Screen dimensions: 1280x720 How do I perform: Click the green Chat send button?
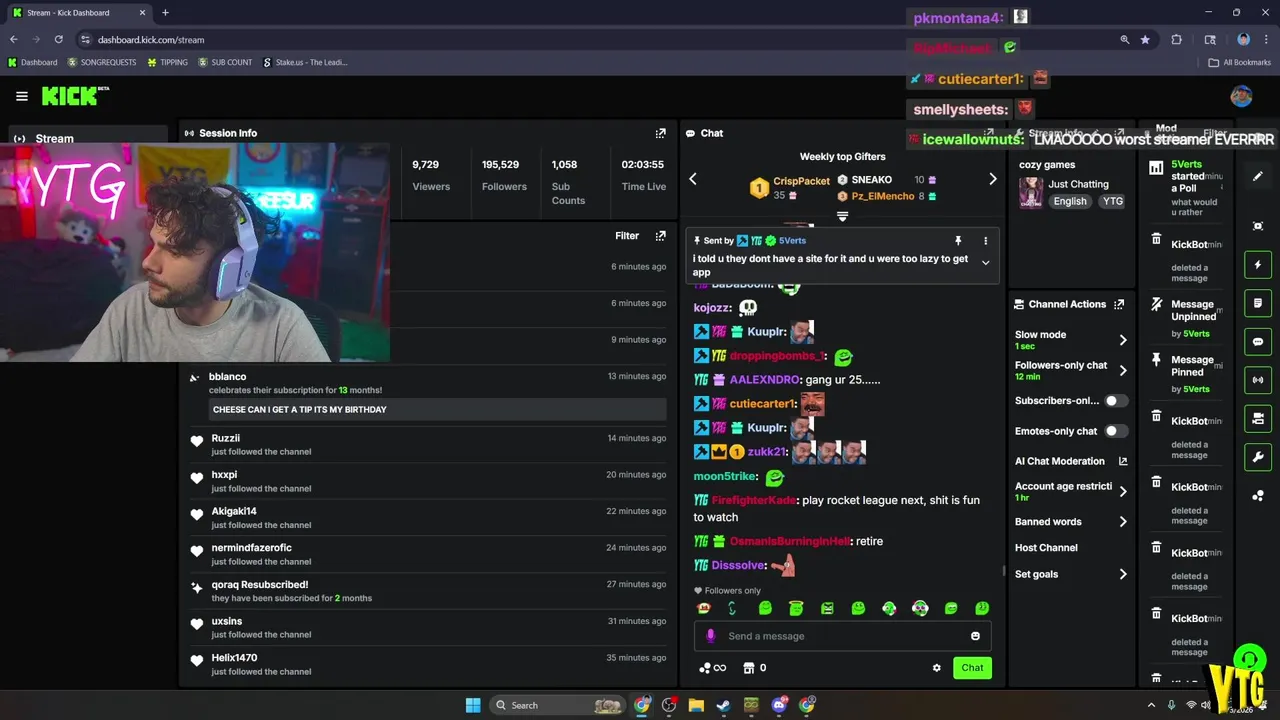point(972,668)
